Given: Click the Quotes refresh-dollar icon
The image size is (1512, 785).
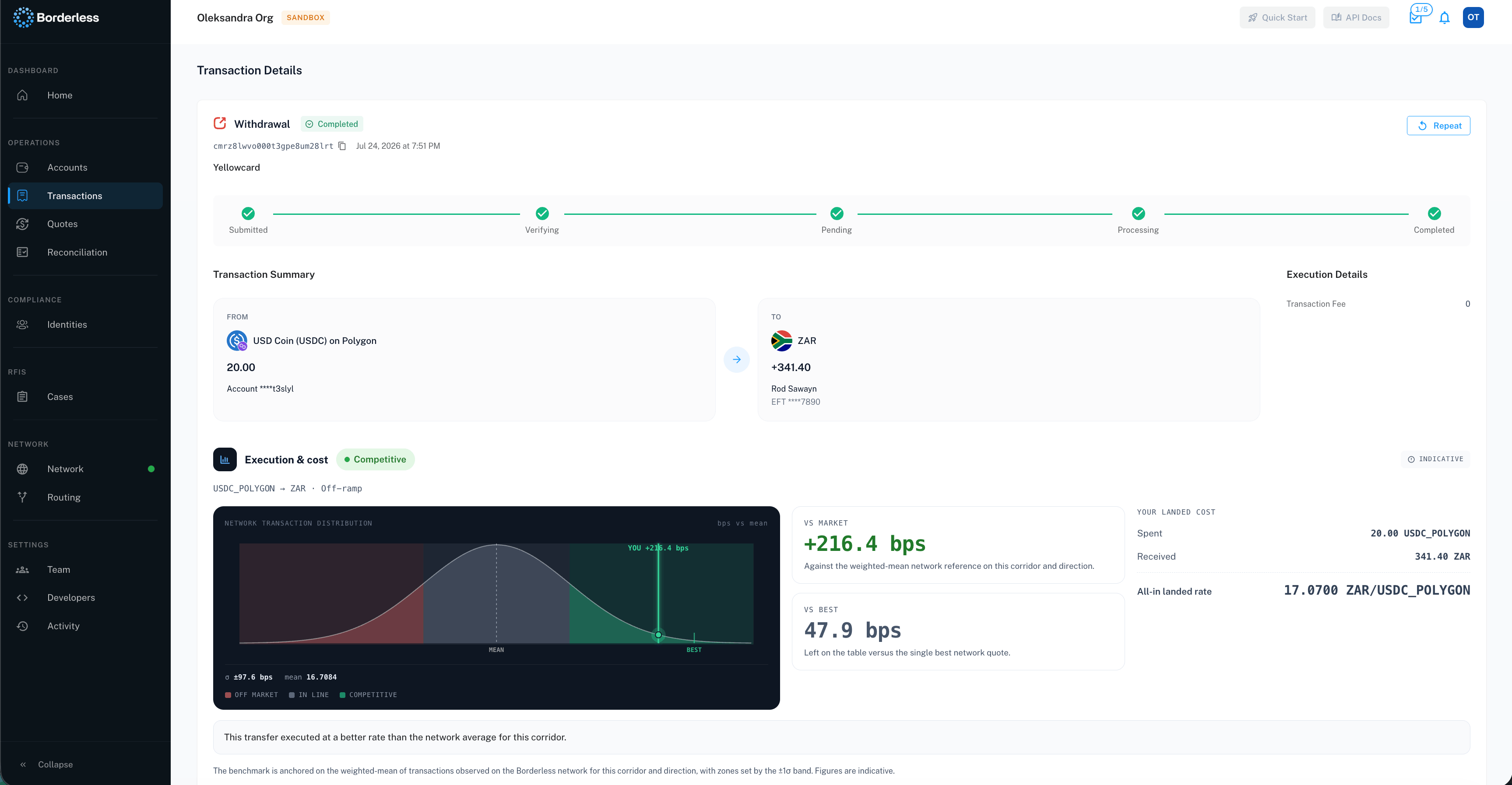Looking at the screenshot, I should tap(22, 224).
